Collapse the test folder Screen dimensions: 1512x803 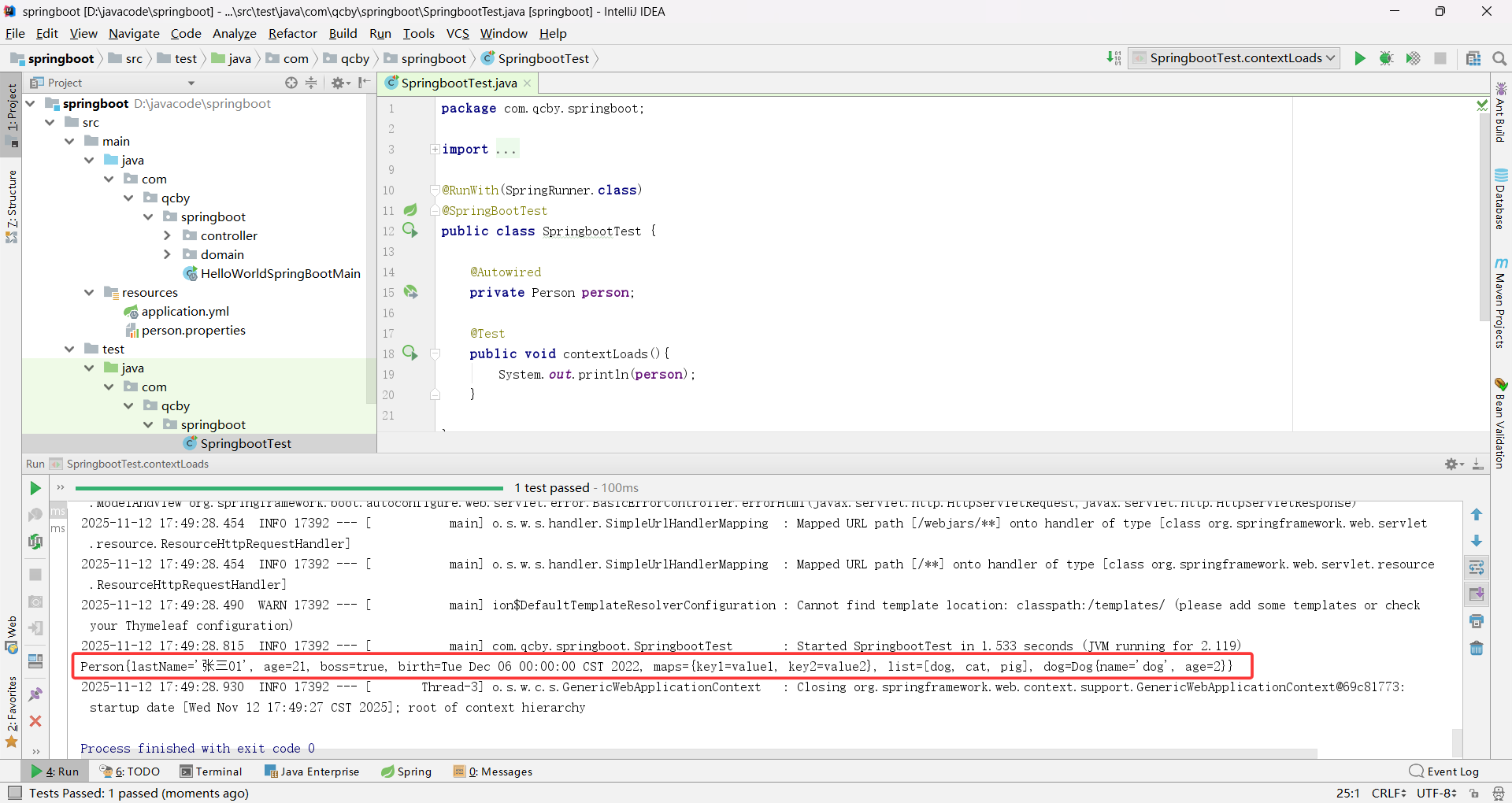(x=69, y=349)
